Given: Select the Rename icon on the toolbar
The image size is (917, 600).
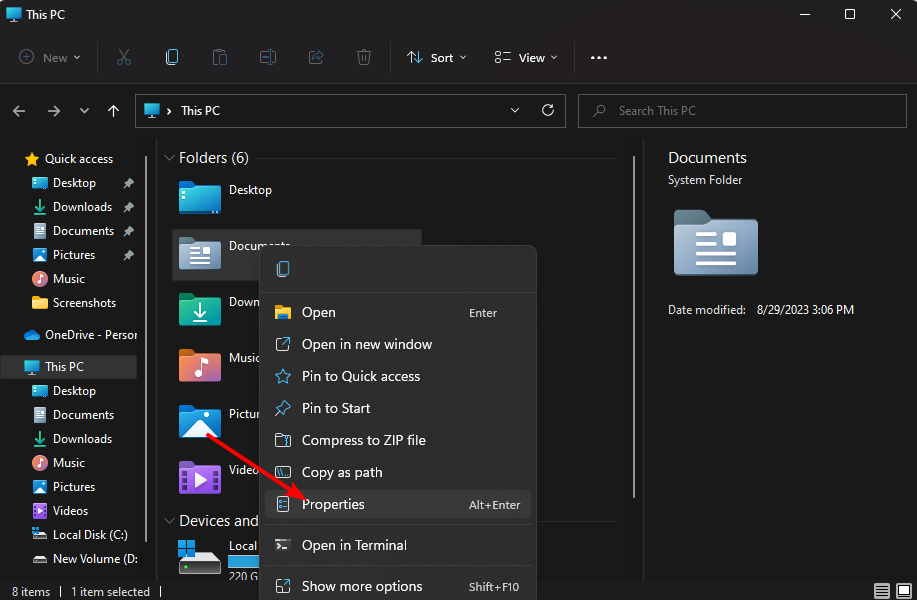Looking at the screenshot, I should point(267,57).
